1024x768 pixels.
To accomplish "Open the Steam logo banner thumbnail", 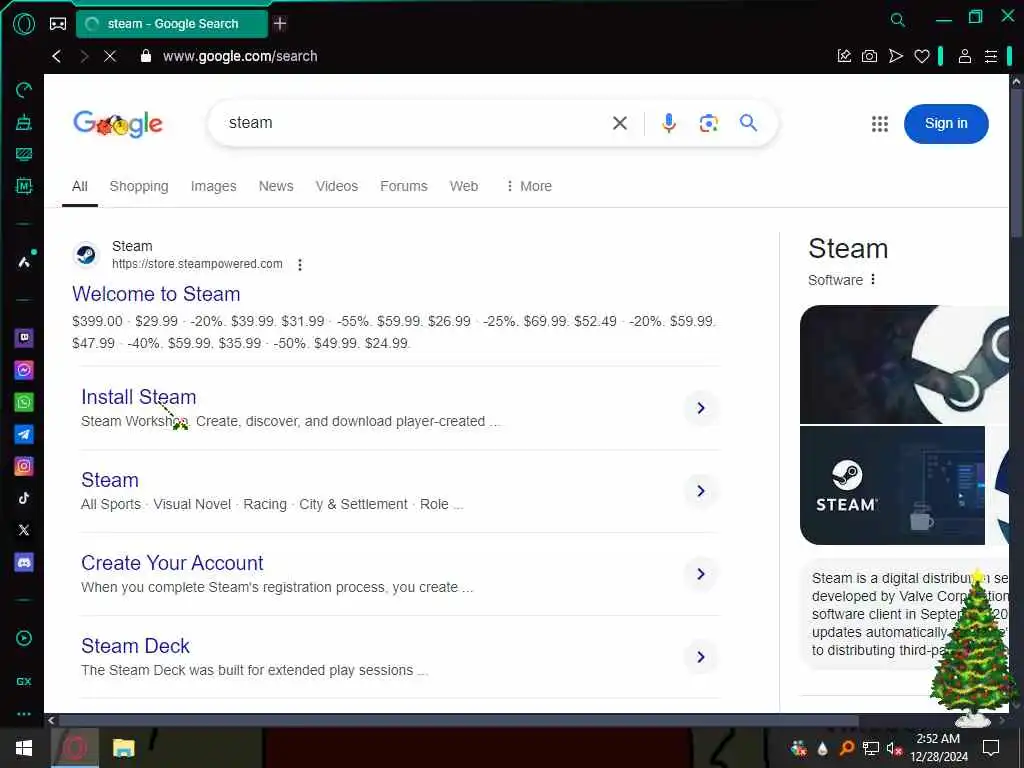I will coord(904,364).
